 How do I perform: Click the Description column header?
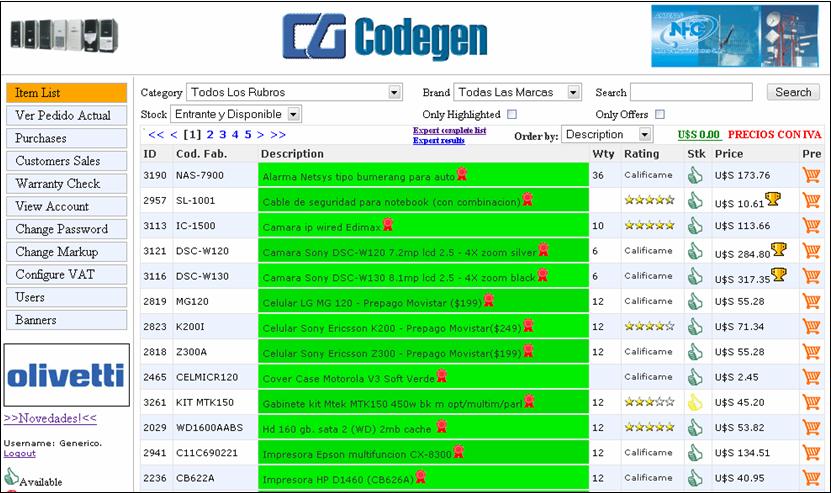[x=292, y=154]
